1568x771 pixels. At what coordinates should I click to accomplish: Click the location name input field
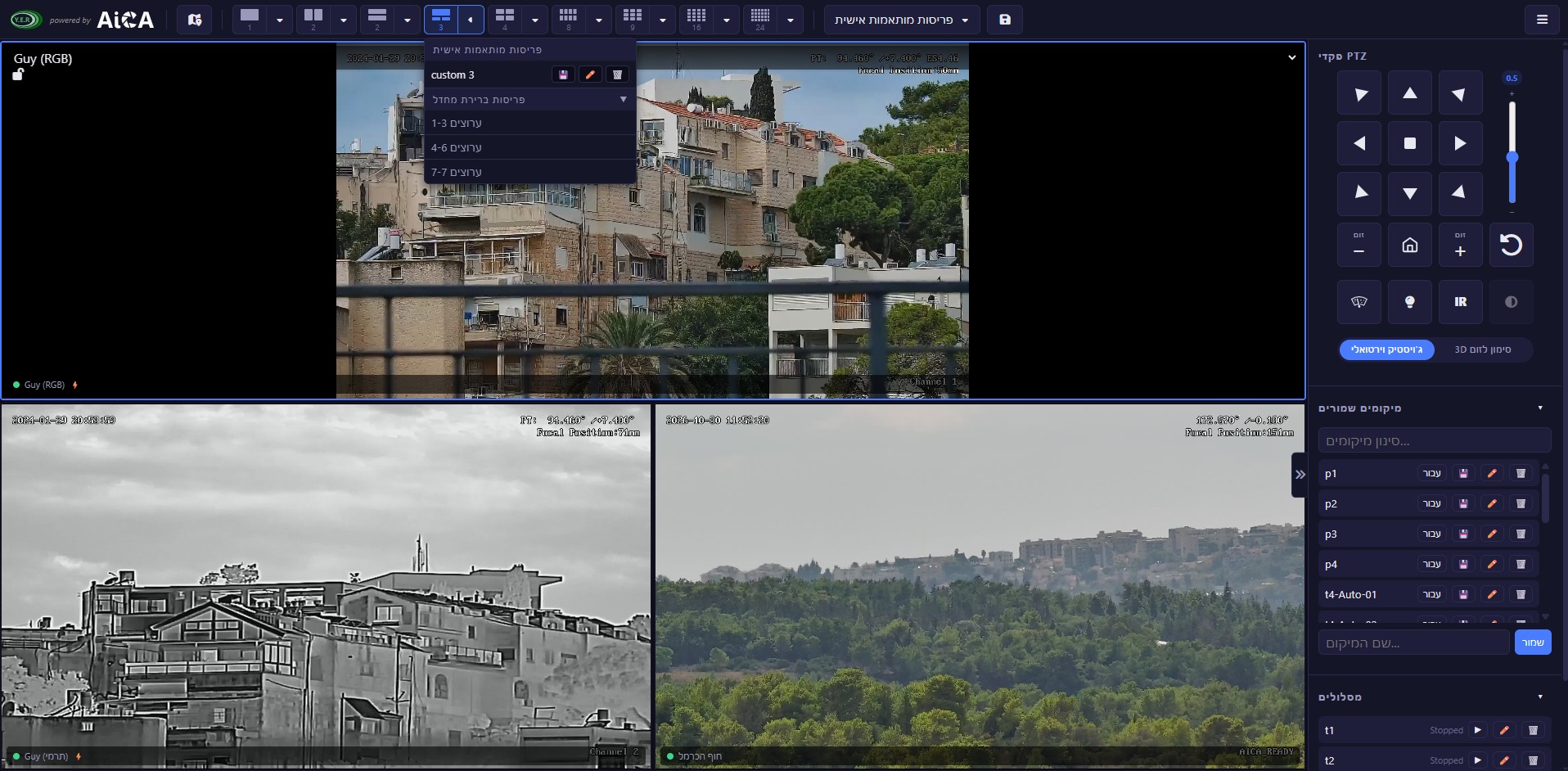1413,642
